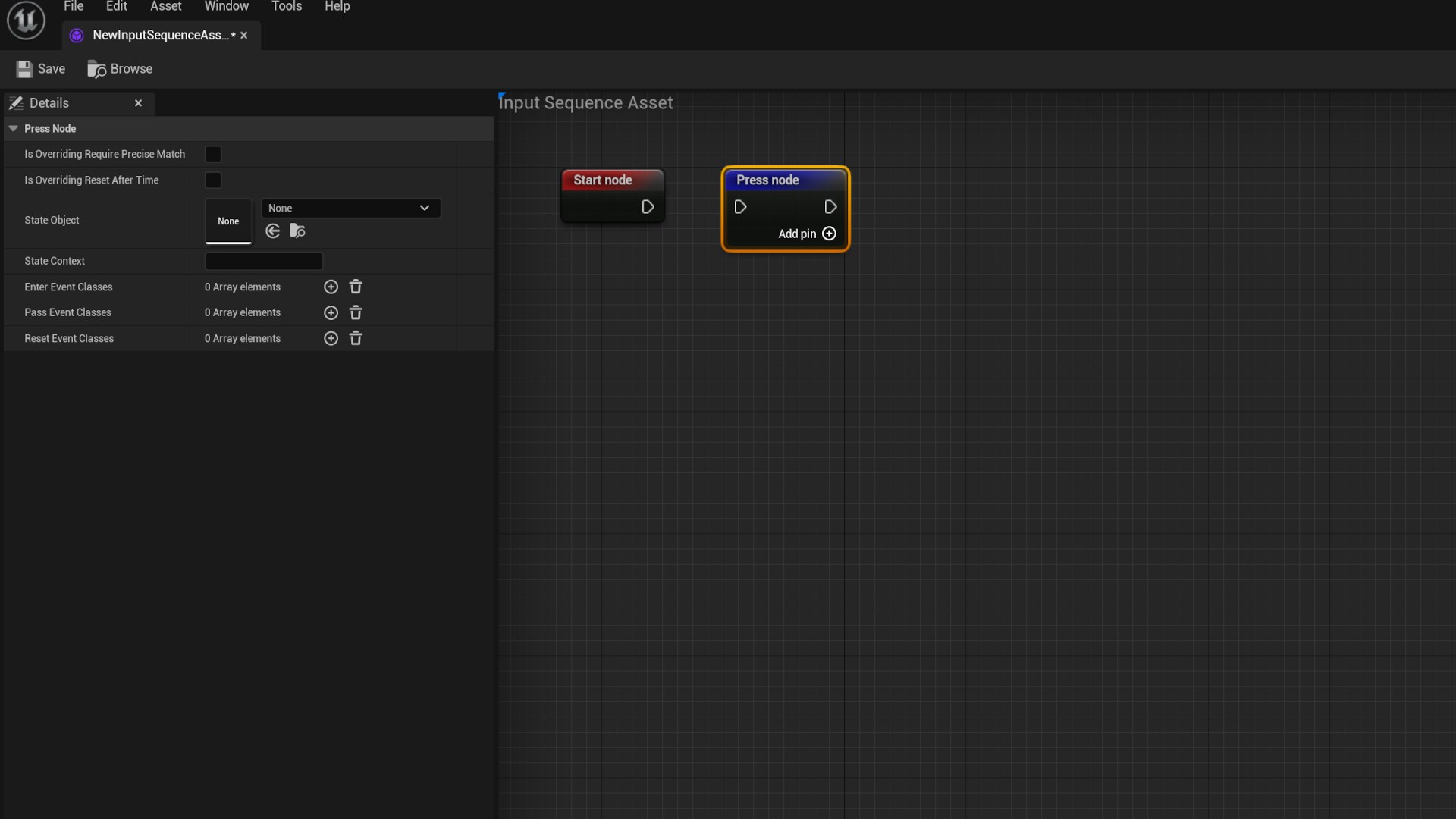This screenshot has width=1456, height=819.
Task: Open the State Object class dropdown
Action: pos(350,208)
